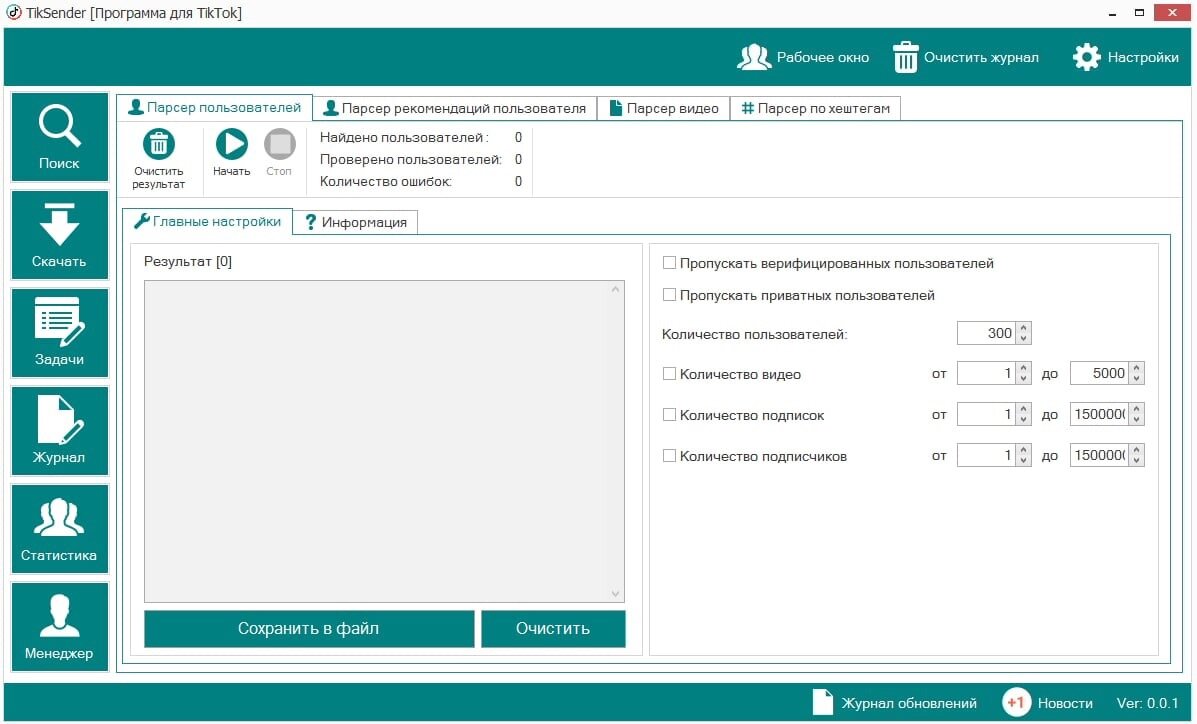
Task: Tick the Количество видео checkbox
Action: point(669,373)
